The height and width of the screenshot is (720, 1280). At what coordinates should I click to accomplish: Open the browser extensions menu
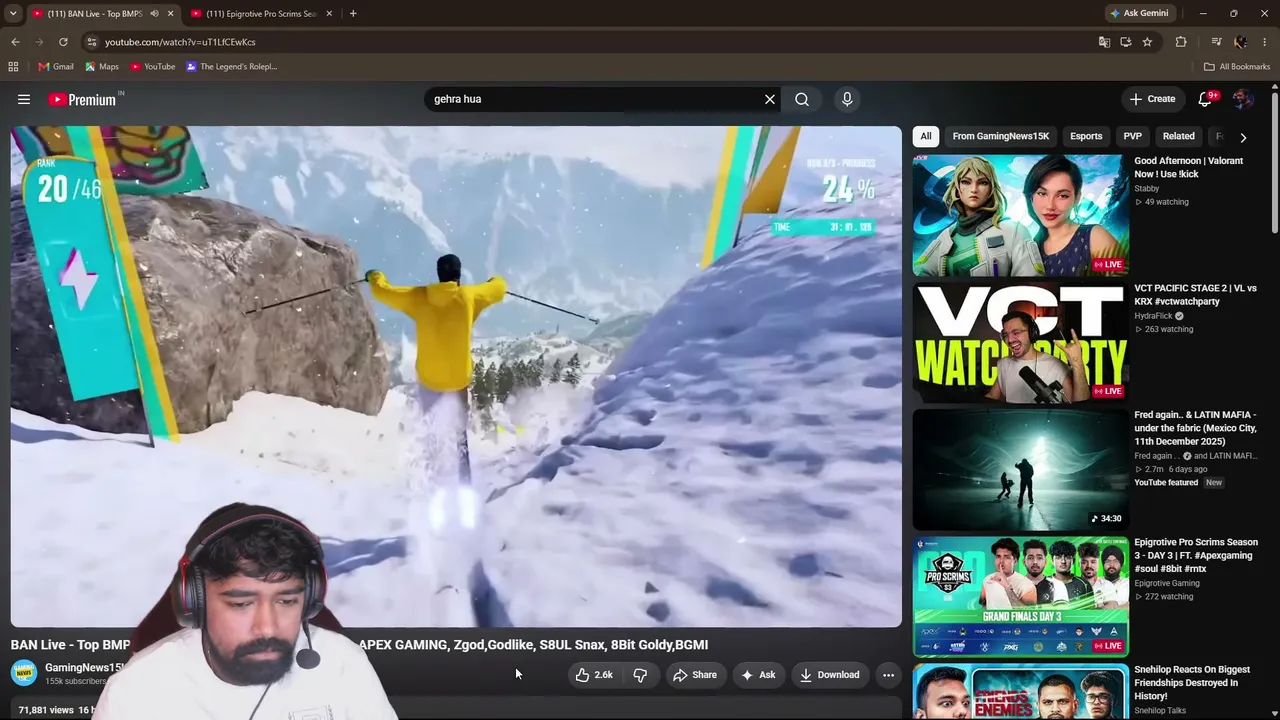(x=1181, y=42)
